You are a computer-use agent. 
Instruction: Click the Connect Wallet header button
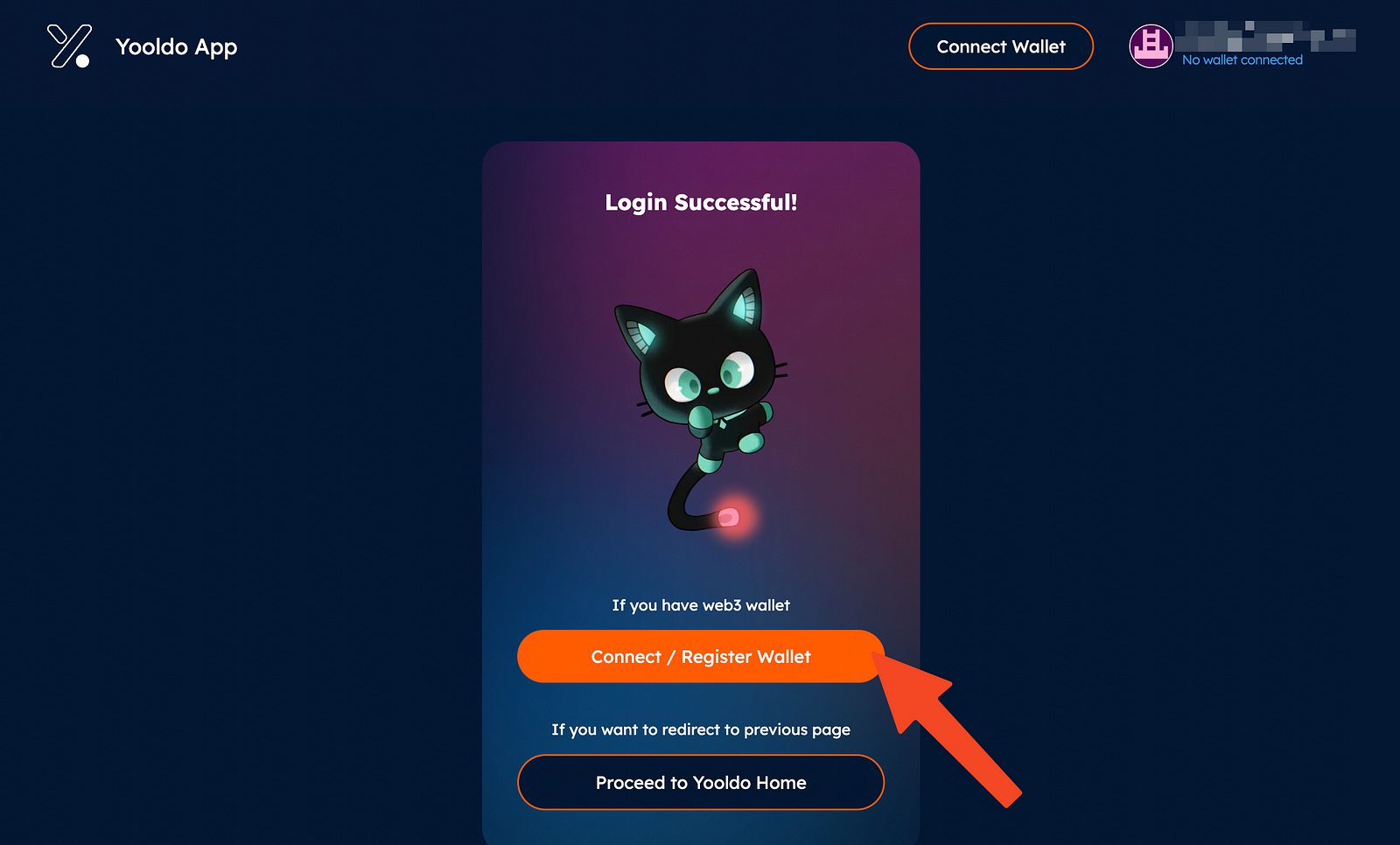(x=1001, y=46)
